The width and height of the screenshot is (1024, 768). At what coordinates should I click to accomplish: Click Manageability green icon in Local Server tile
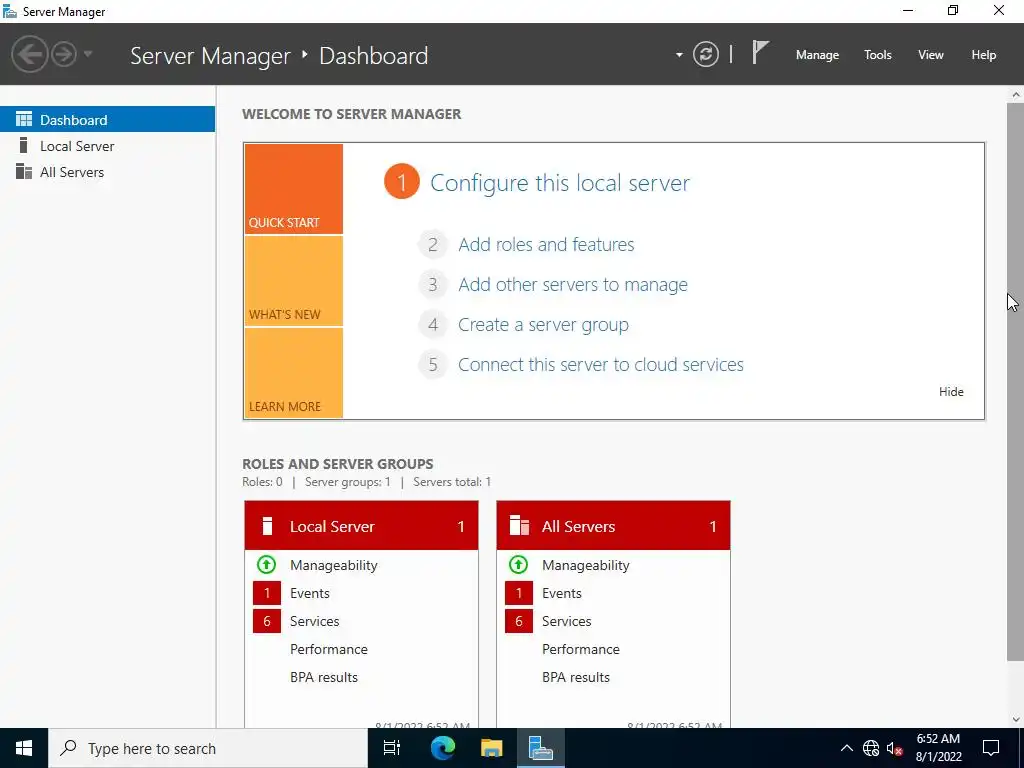pyautogui.click(x=266, y=564)
